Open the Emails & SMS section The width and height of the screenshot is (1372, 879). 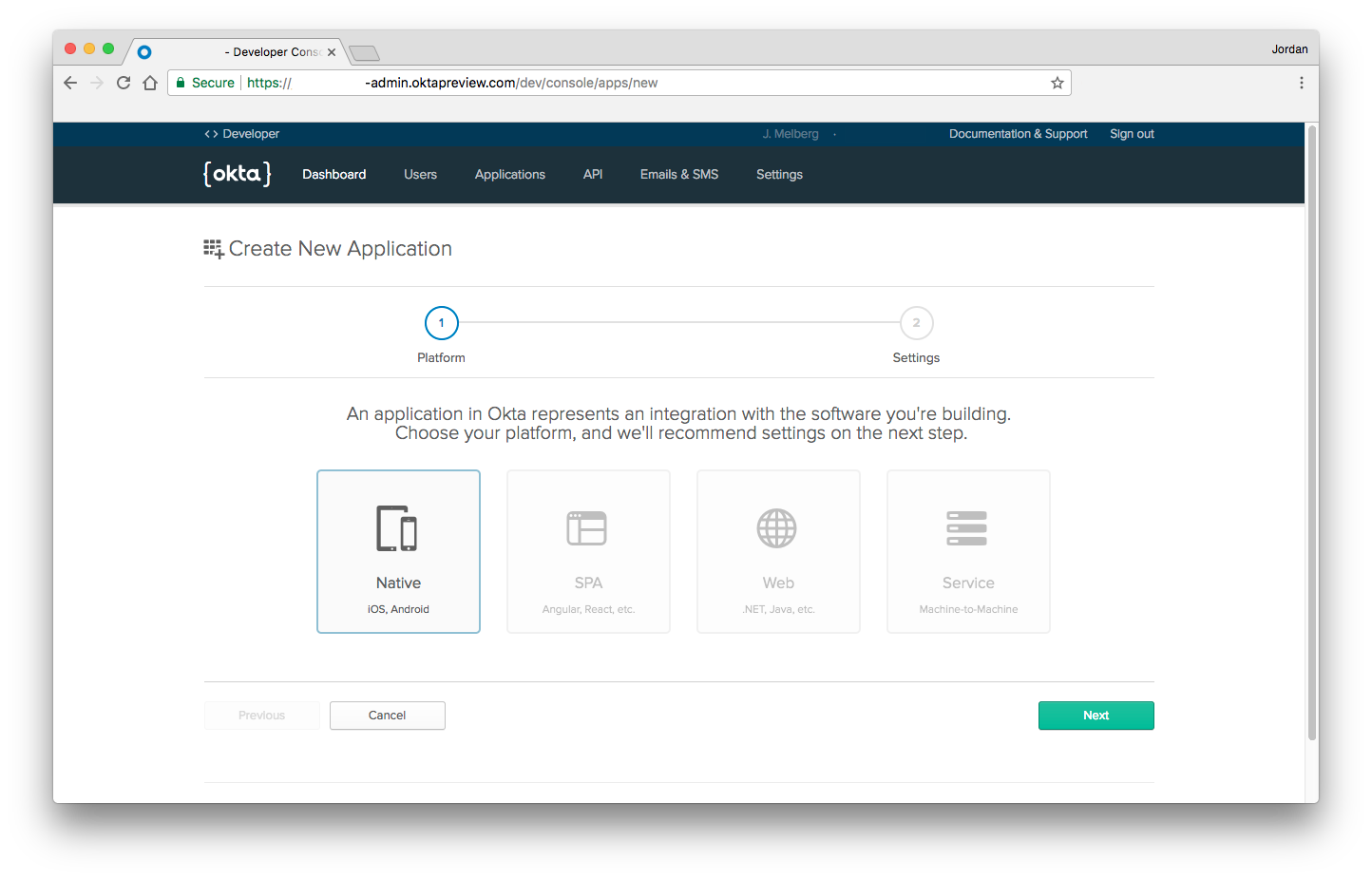(x=679, y=175)
